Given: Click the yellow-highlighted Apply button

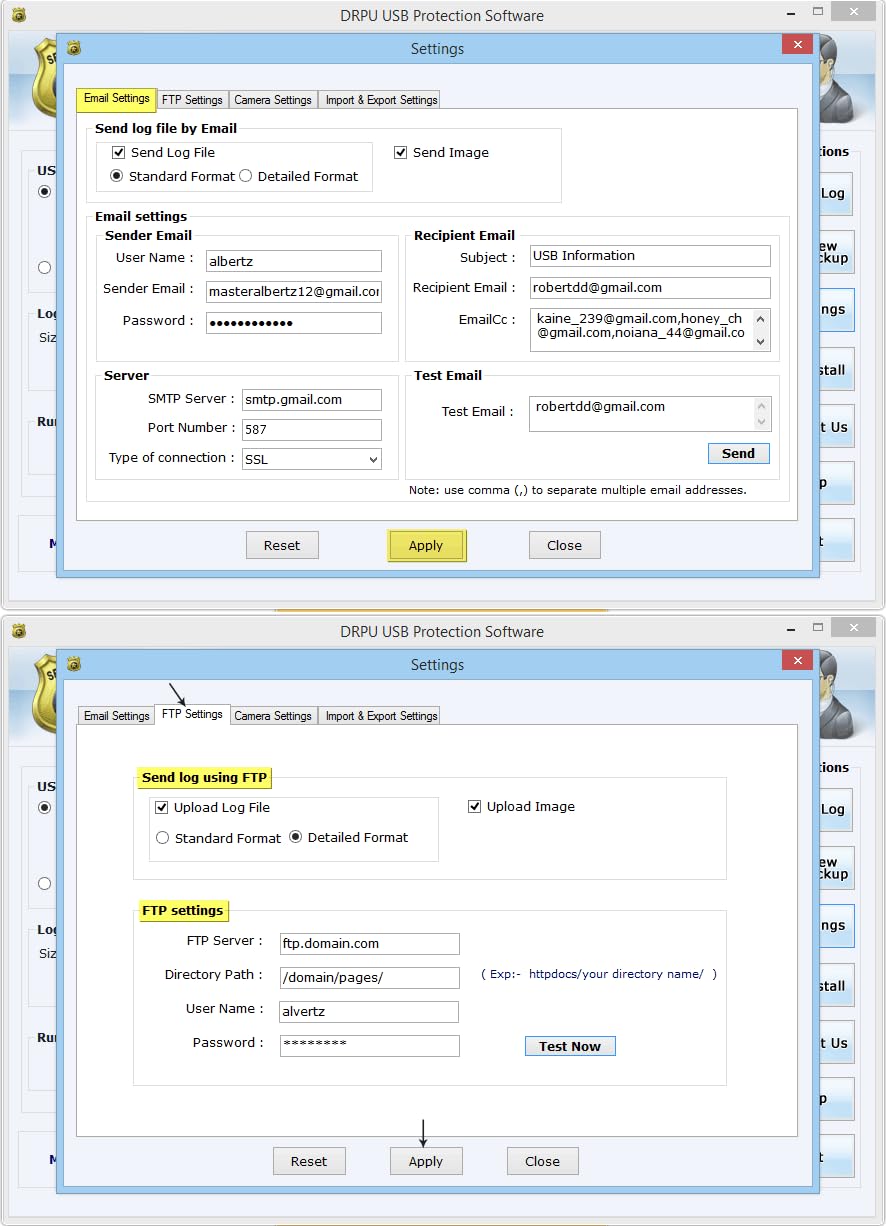Looking at the screenshot, I should pos(426,545).
